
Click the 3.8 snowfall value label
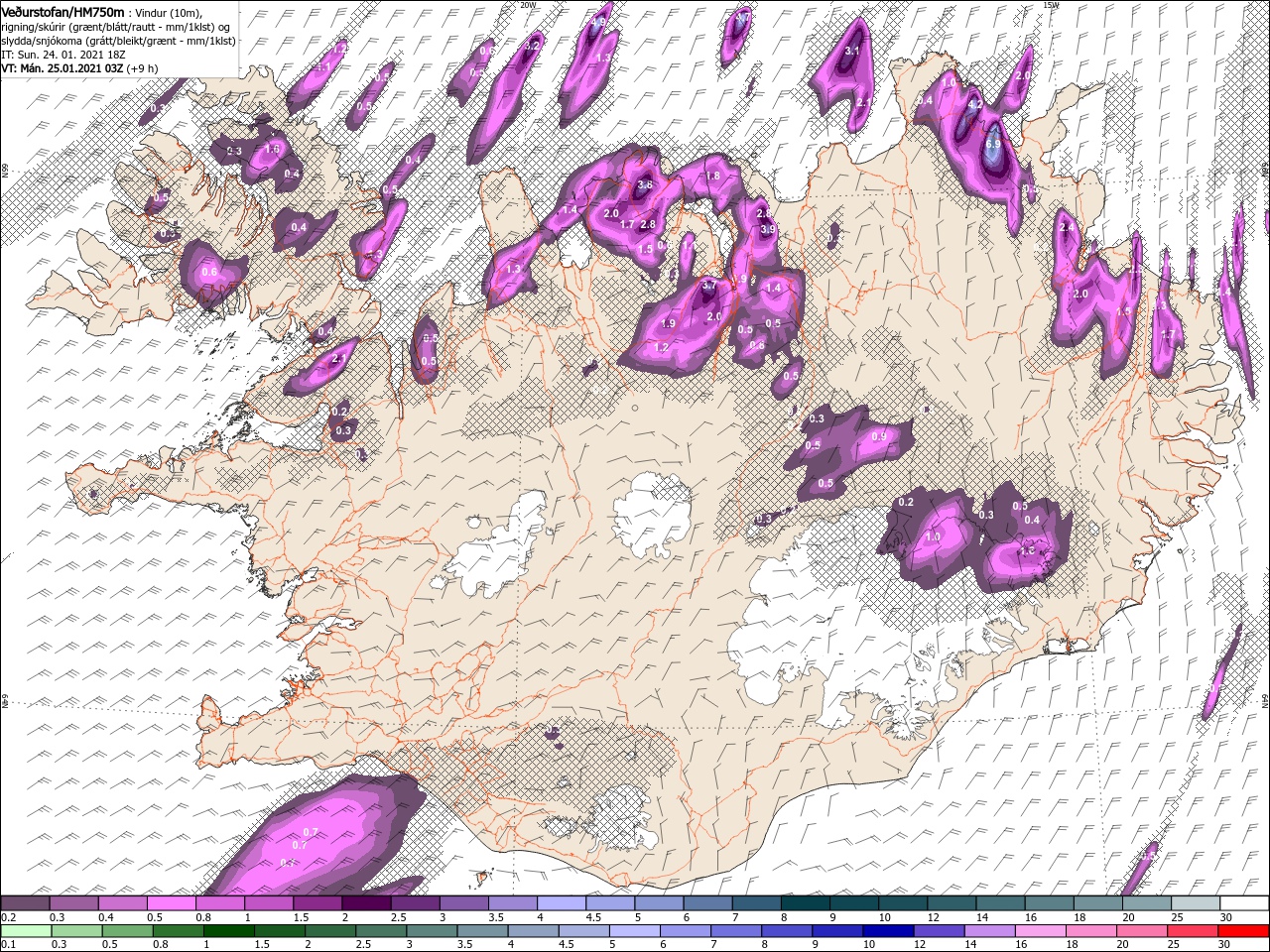645,185
